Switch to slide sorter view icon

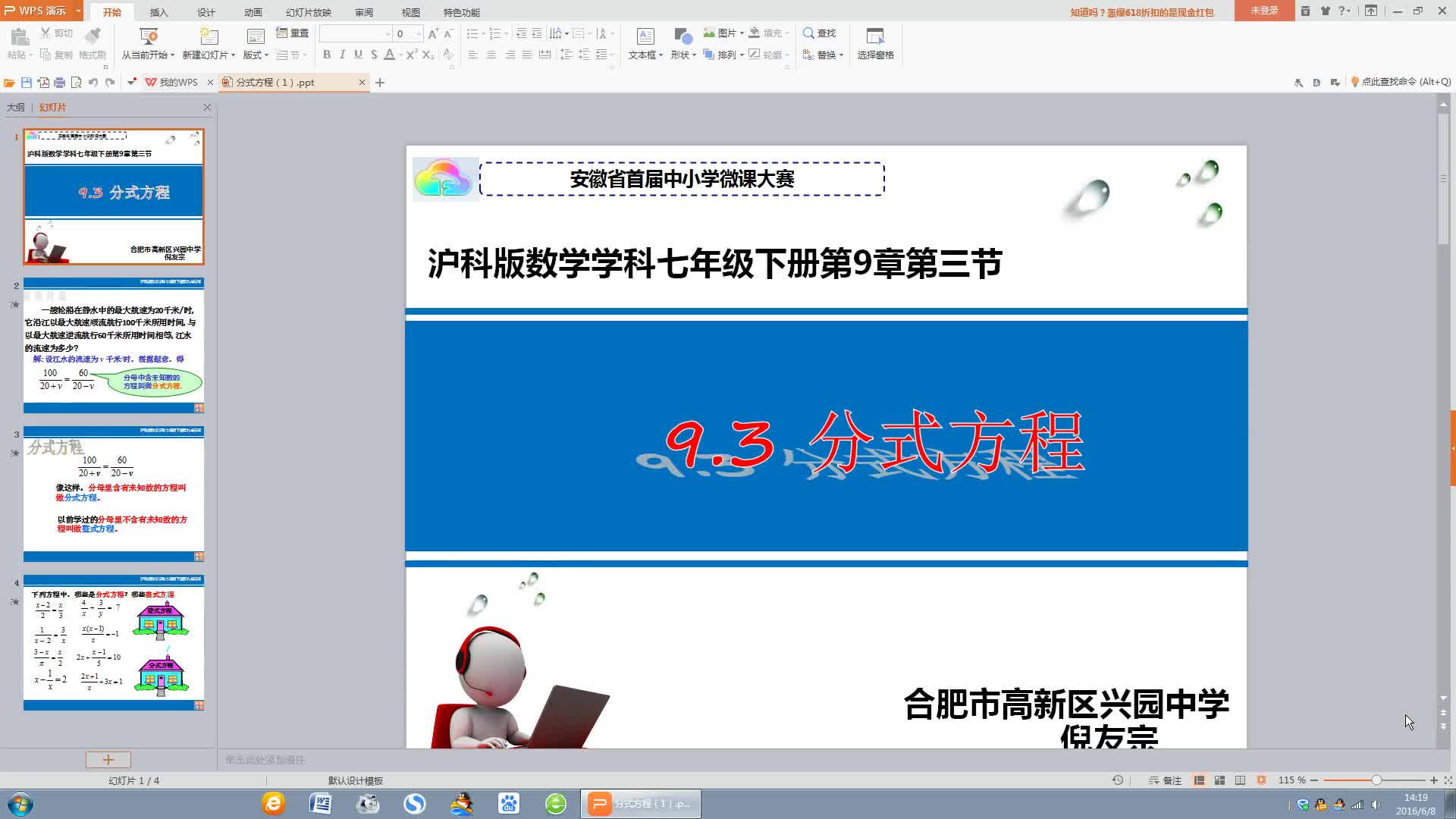coord(1219,780)
